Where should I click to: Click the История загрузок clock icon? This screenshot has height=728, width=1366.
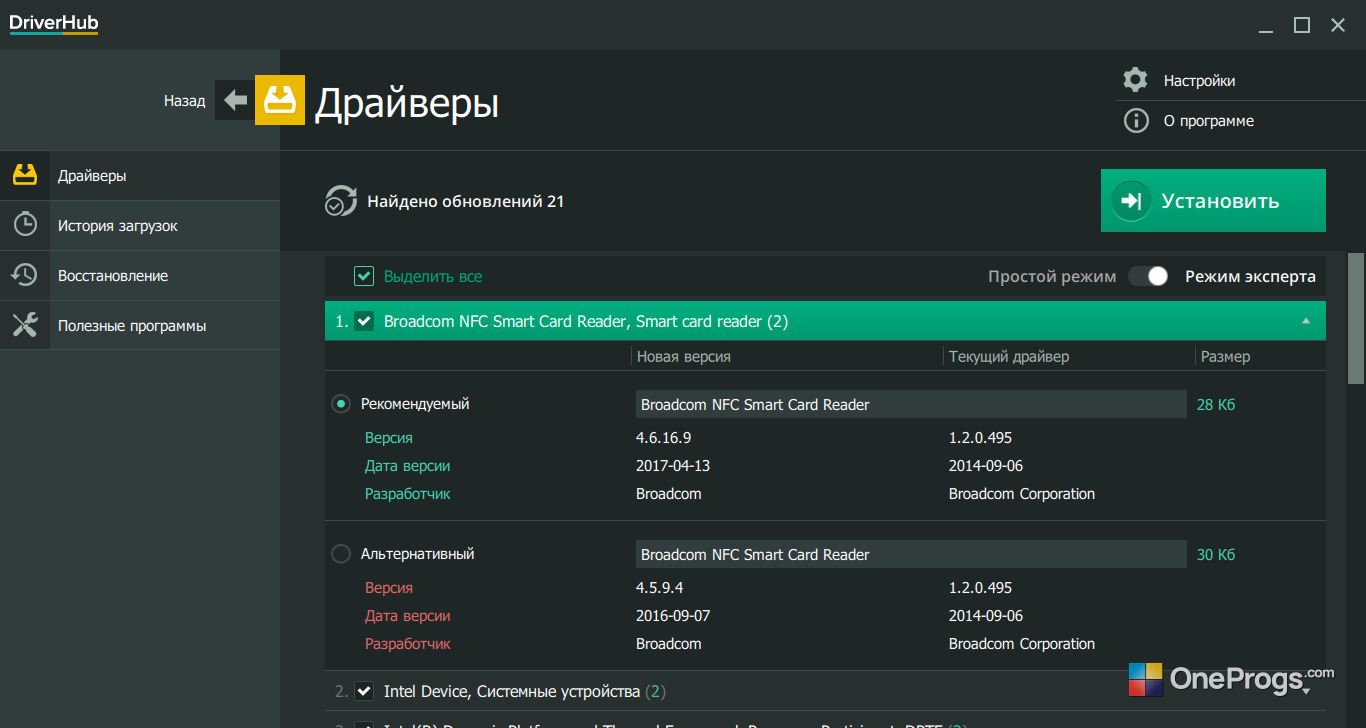(x=25, y=225)
